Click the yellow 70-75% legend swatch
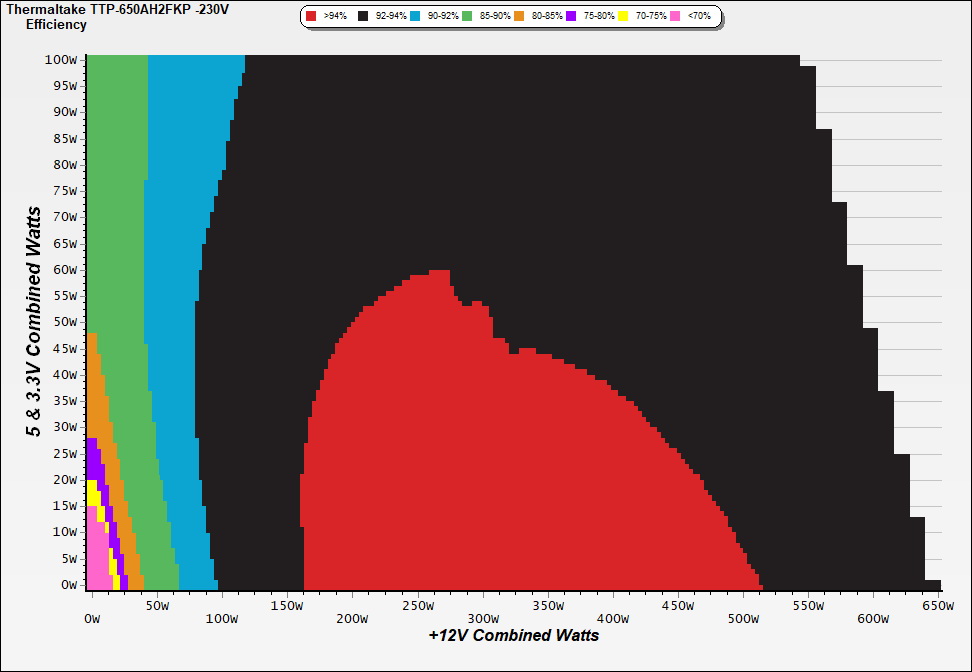Screen dimensions: 972x672 [623, 17]
